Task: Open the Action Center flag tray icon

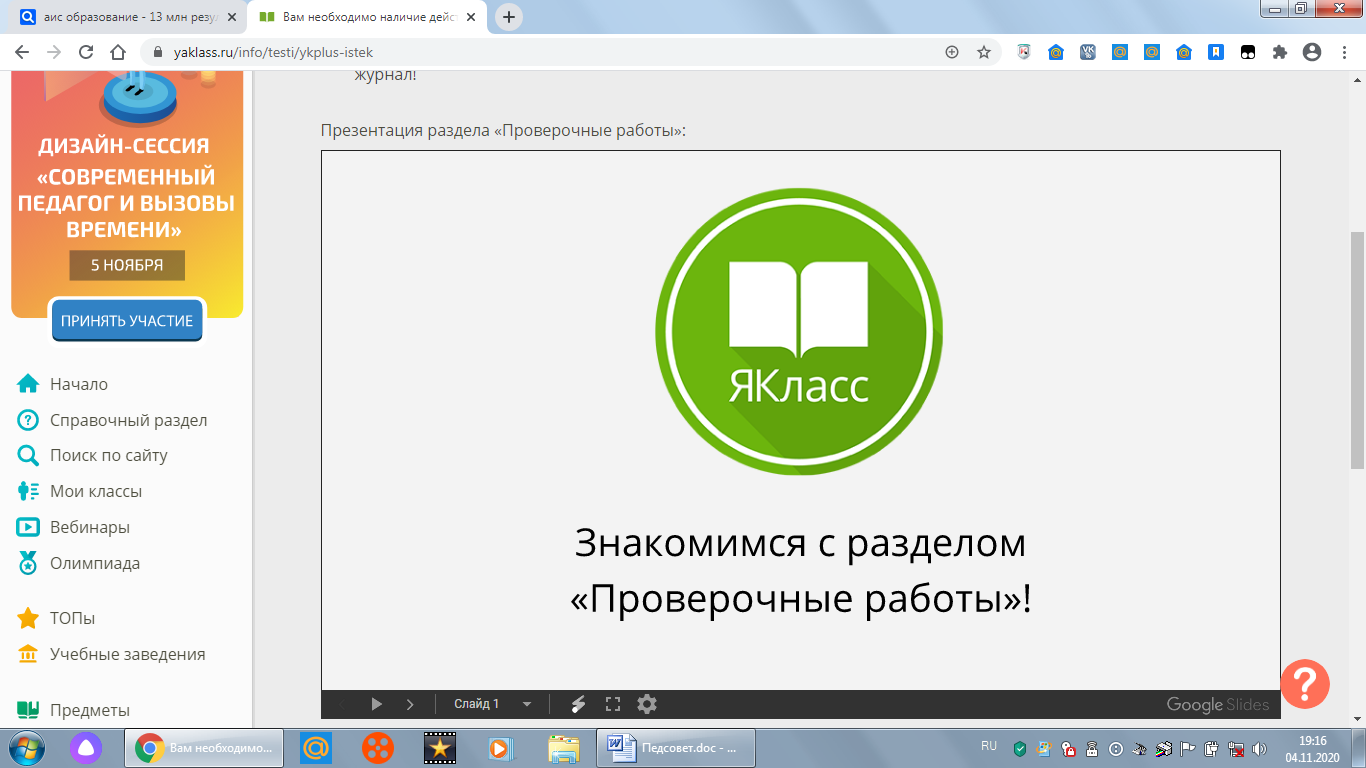Action: tap(1189, 748)
